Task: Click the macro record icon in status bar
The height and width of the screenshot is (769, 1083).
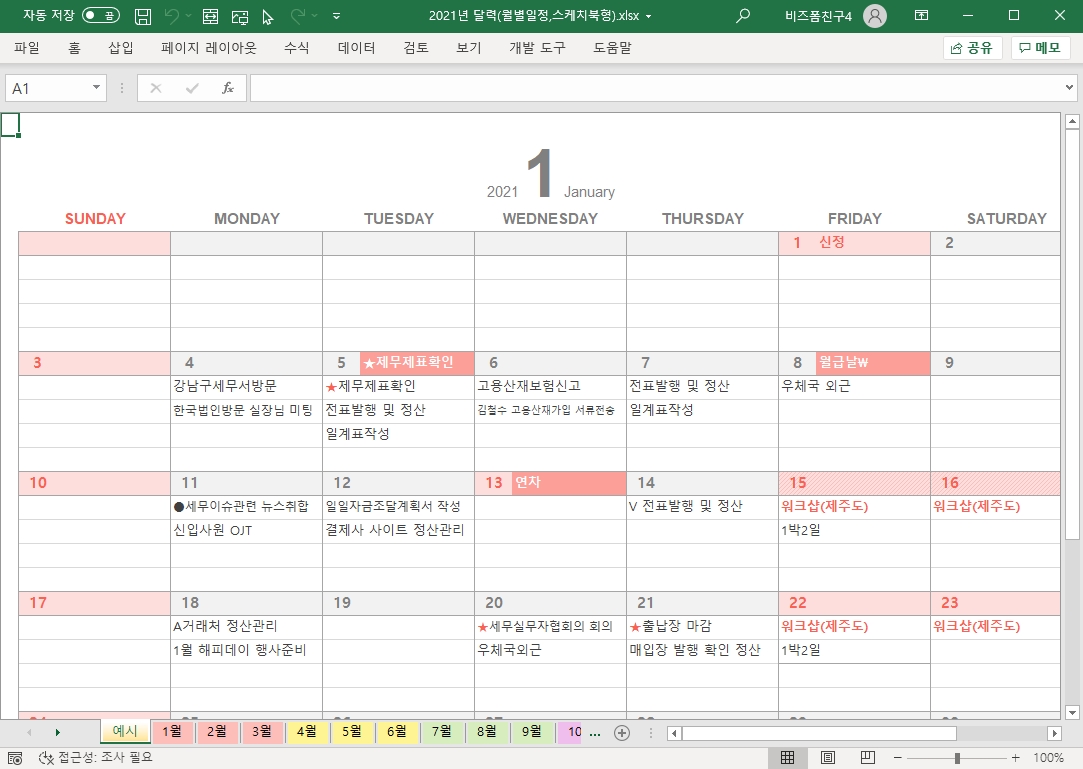Action: pyautogui.click(x=15, y=758)
